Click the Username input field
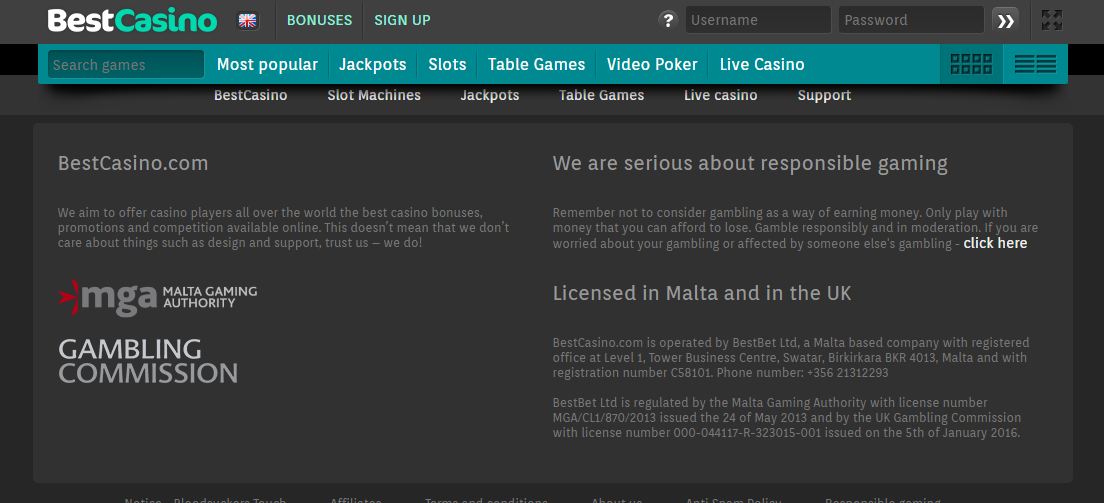Screen dimensions: 1104x503 tap(758, 20)
